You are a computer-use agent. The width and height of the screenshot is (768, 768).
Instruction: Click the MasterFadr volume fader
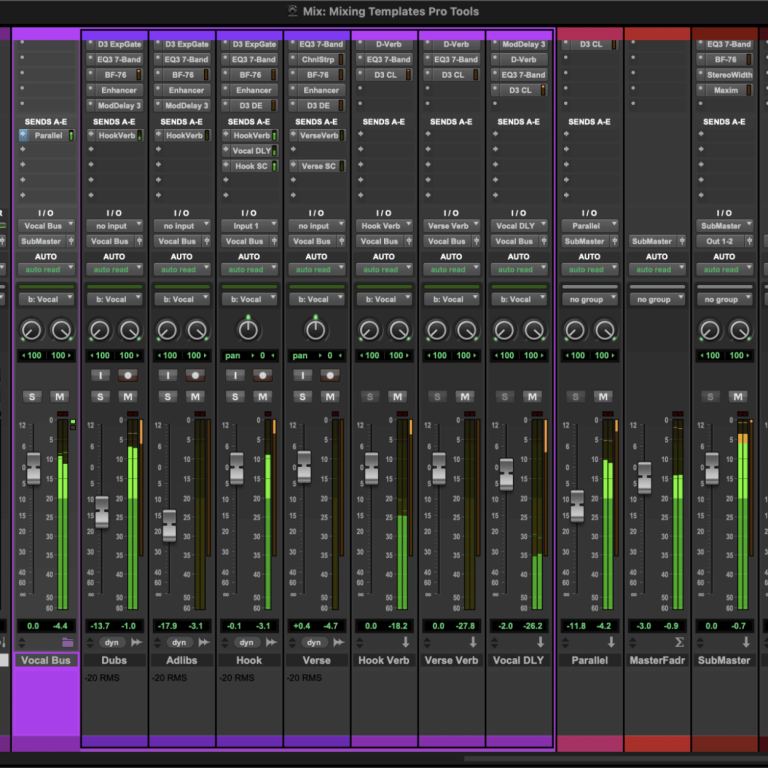click(x=644, y=478)
